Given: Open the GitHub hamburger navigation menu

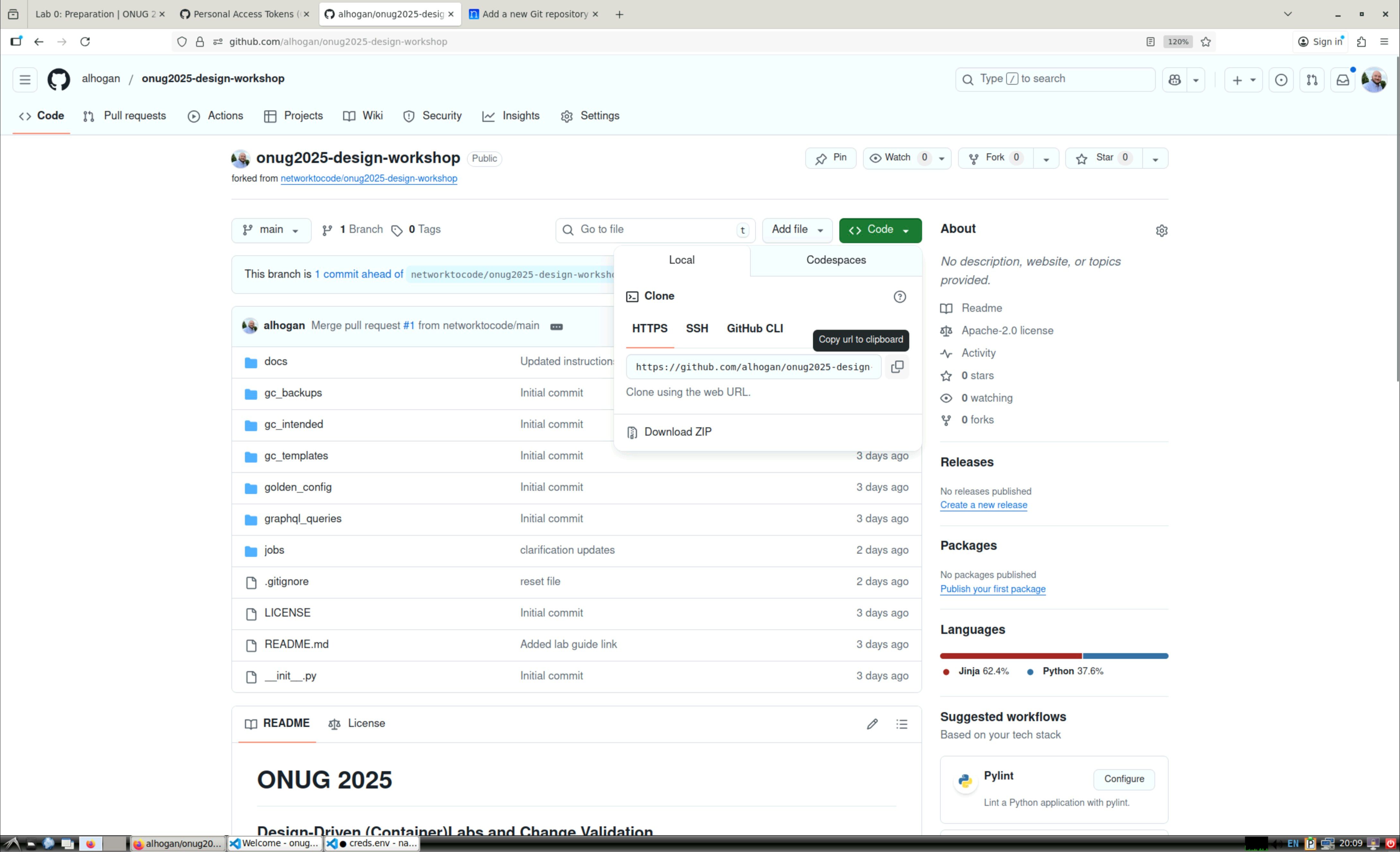Looking at the screenshot, I should tap(25, 80).
